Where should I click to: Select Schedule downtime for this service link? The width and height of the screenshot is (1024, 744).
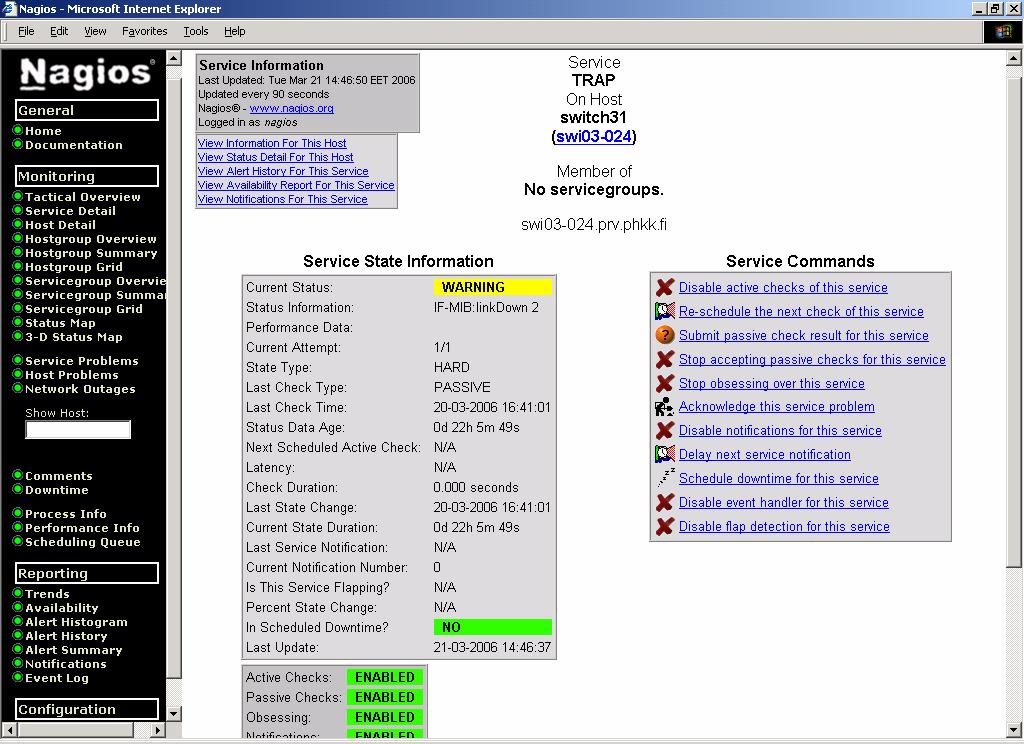tap(778, 478)
